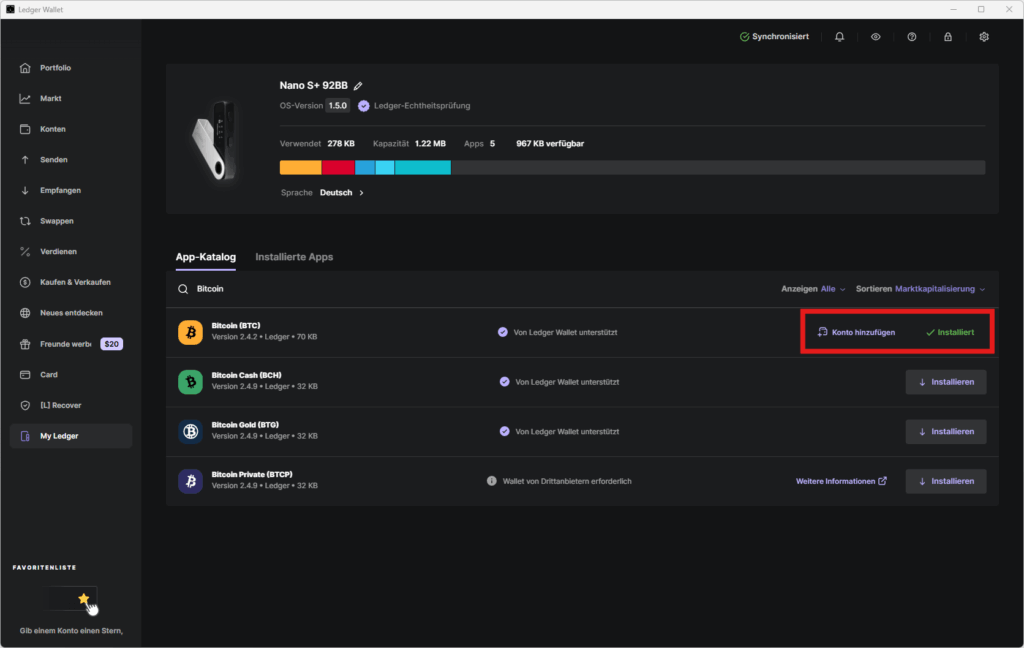Open settings using the gear icon
The width and height of the screenshot is (1024, 648).
(x=983, y=37)
